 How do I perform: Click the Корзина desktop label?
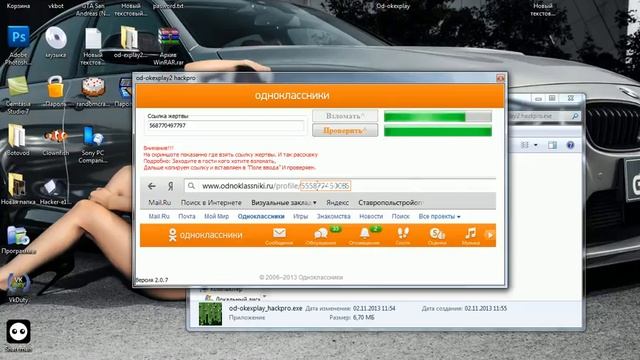point(18,6)
